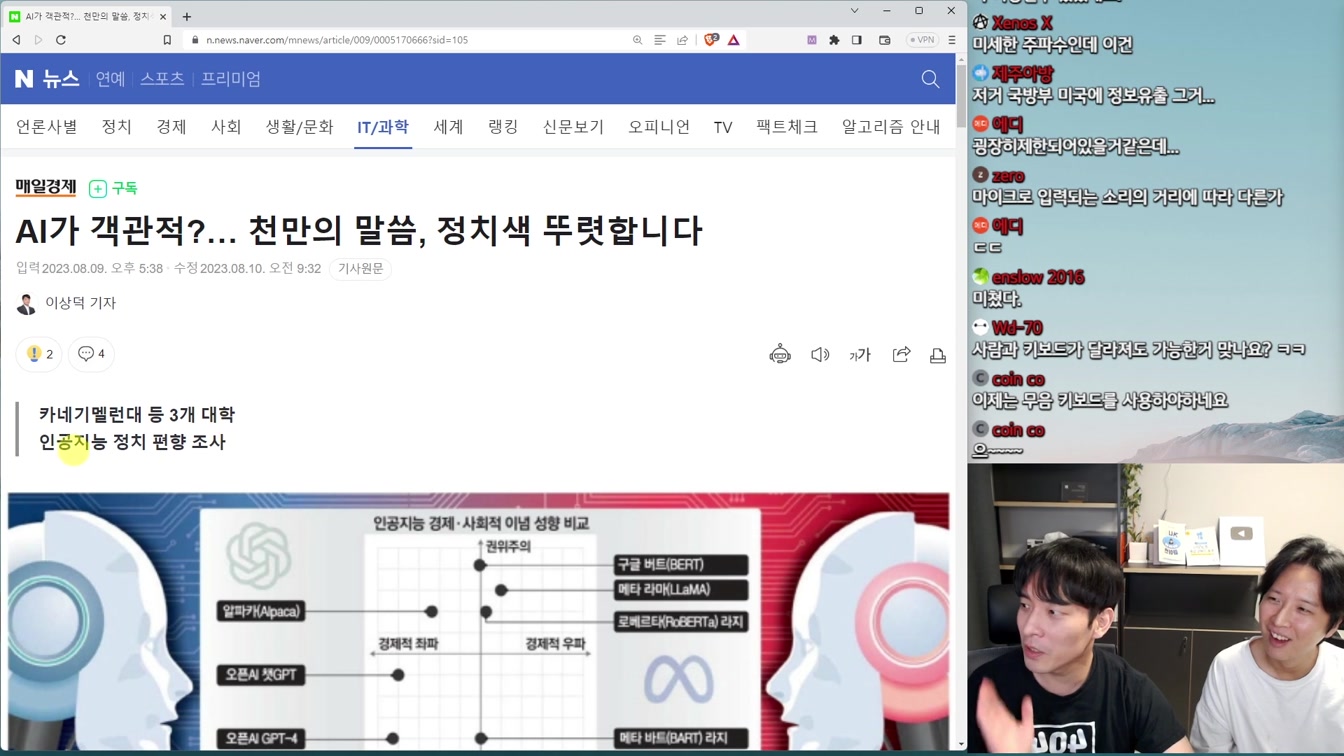
Task: Click the 매일경제 publisher logo
Action: pyautogui.click(x=46, y=187)
